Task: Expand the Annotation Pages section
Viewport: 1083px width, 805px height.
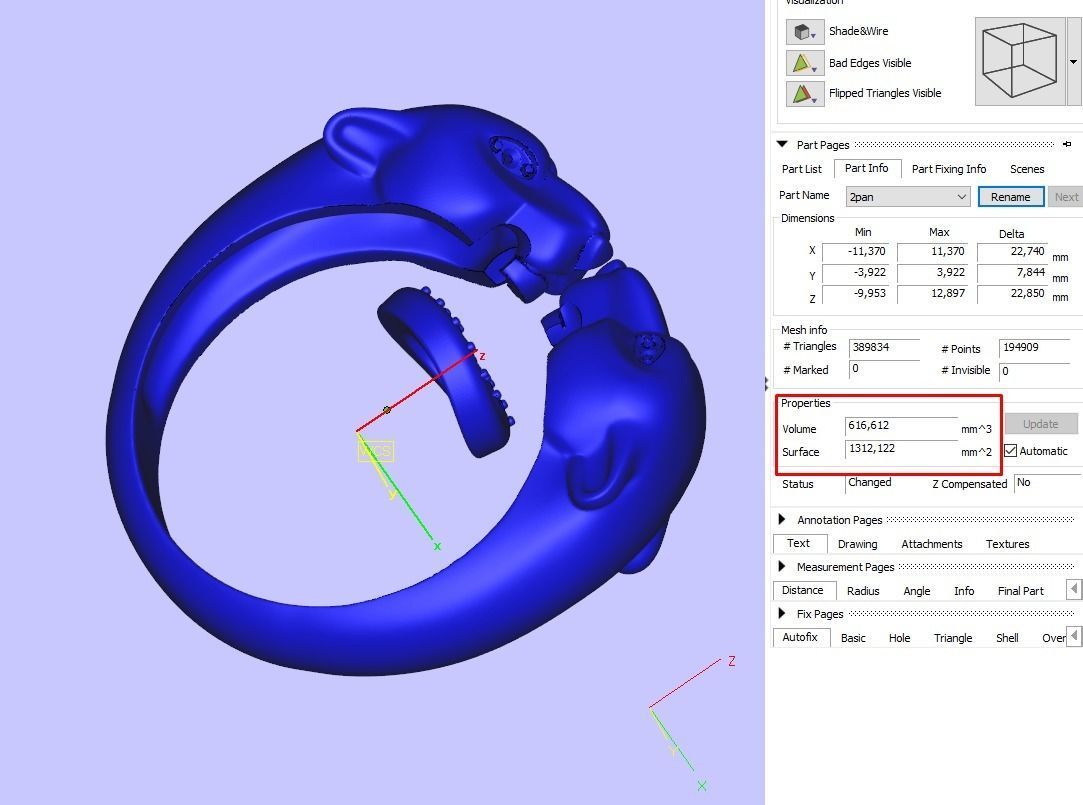Action: pos(782,519)
